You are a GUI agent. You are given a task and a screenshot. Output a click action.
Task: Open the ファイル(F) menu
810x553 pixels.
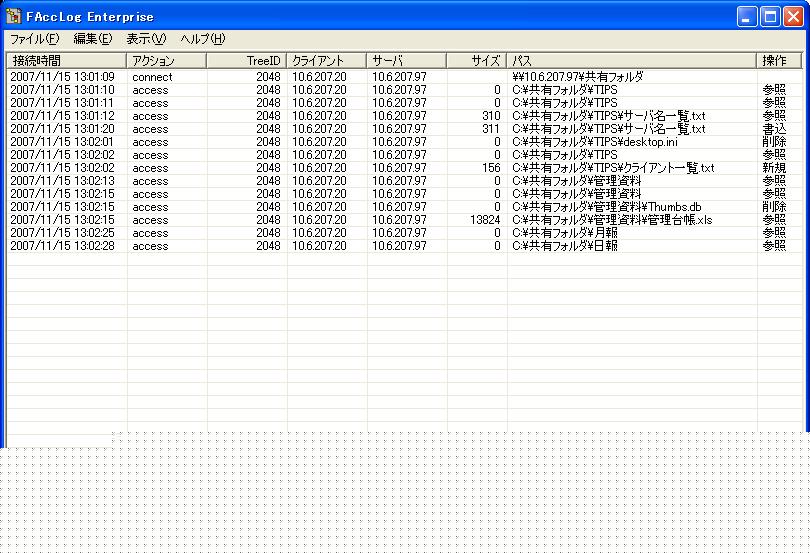pos(34,39)
